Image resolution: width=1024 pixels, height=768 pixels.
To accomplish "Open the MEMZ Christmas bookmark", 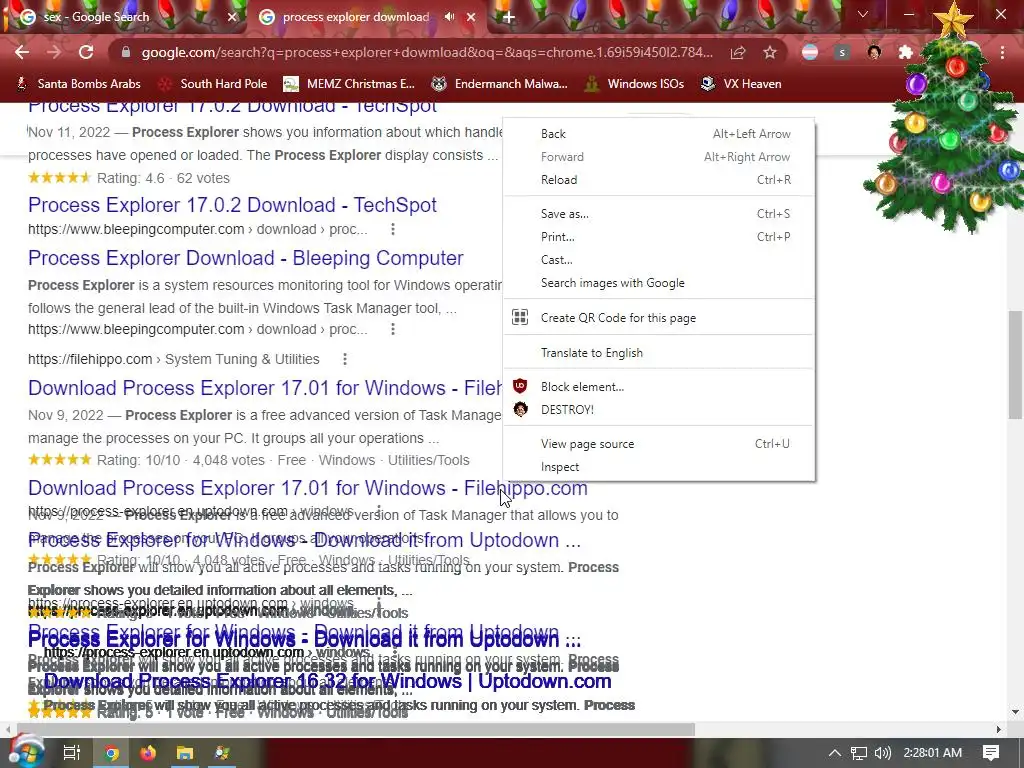I will coord(349,84).
